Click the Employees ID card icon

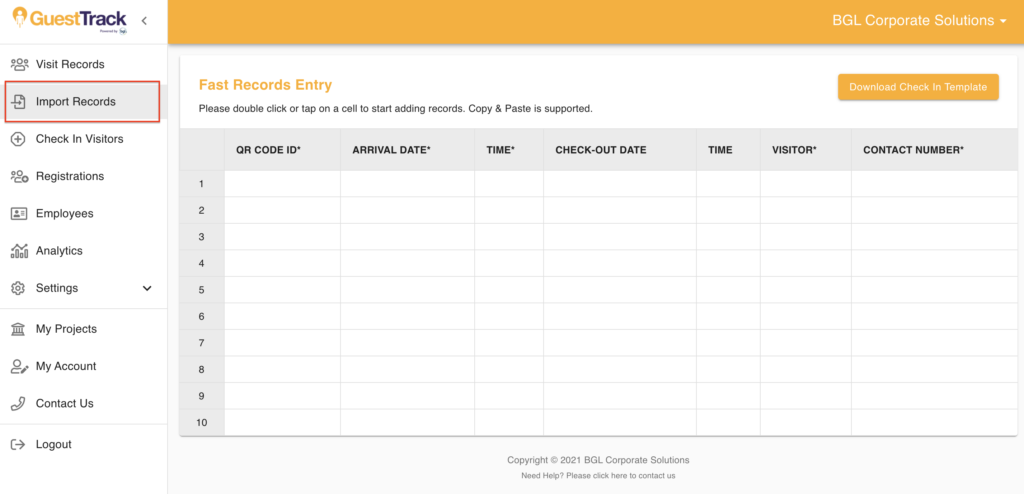(x=19, y=214)
